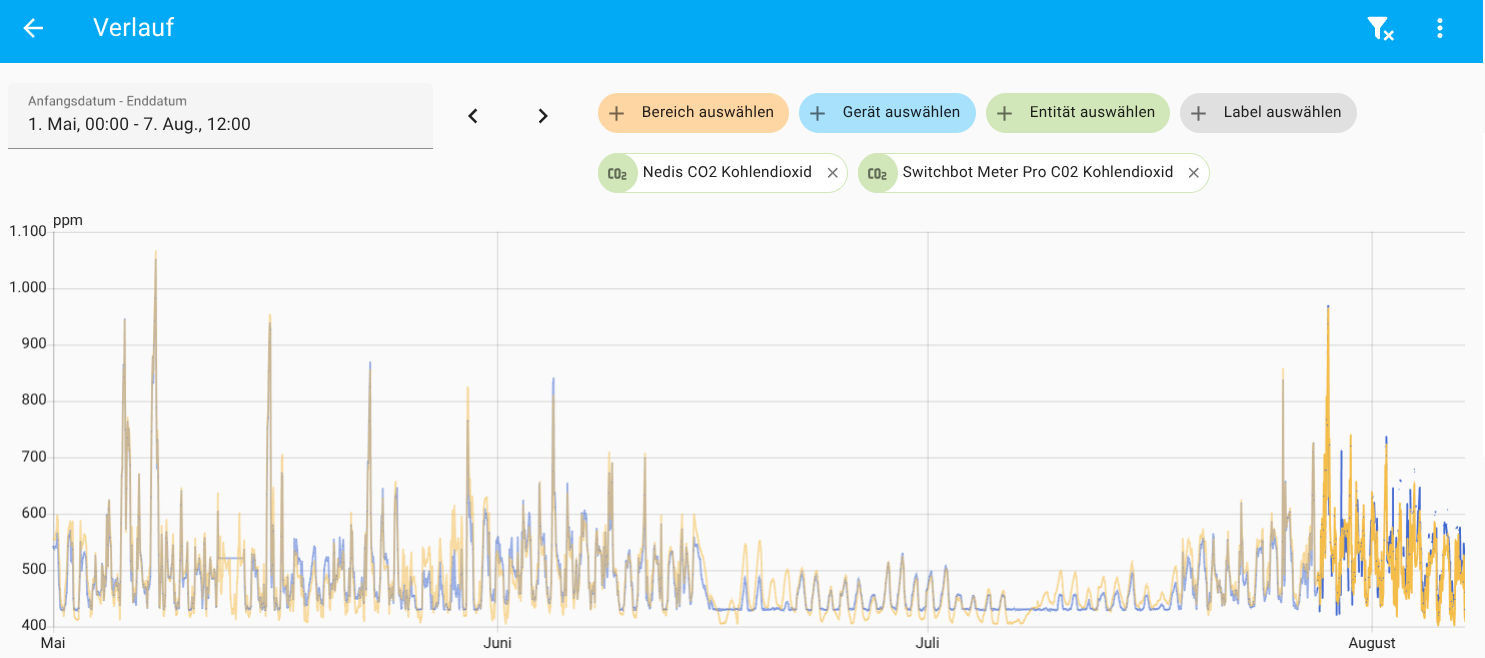This screenshot has width=1485, height=658.
Task: Click CO2 icon on Switchbot chip
Action: tap(877, 173)
